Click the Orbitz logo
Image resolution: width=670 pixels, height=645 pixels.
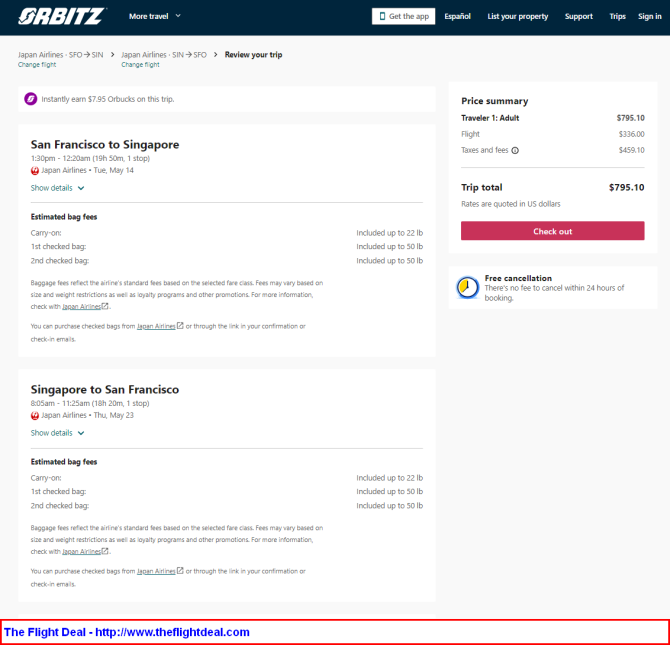tap(62, 16)
